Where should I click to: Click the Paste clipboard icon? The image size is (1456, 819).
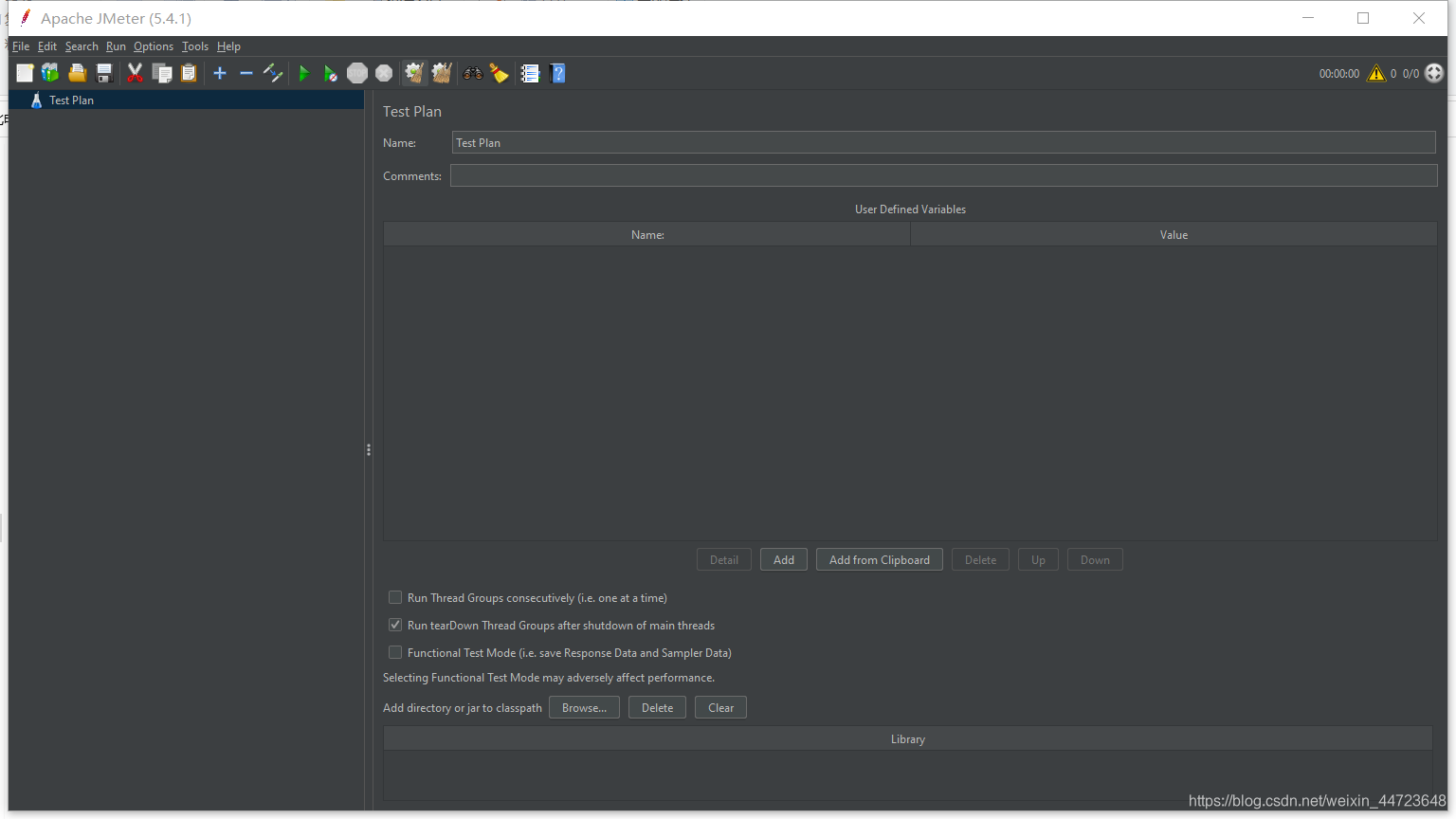pos(189,73)
